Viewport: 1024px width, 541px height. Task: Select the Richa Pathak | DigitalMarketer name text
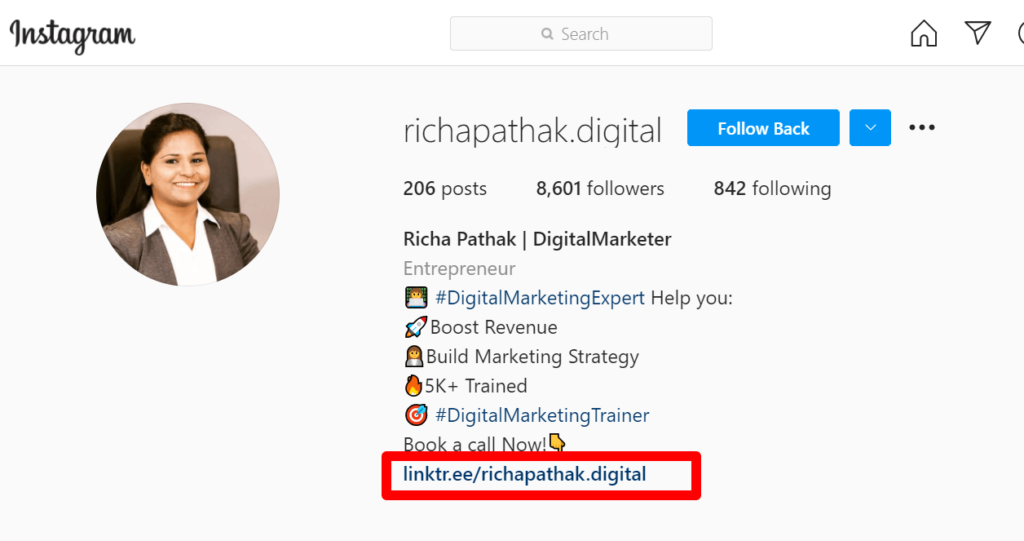coord(537,239)
